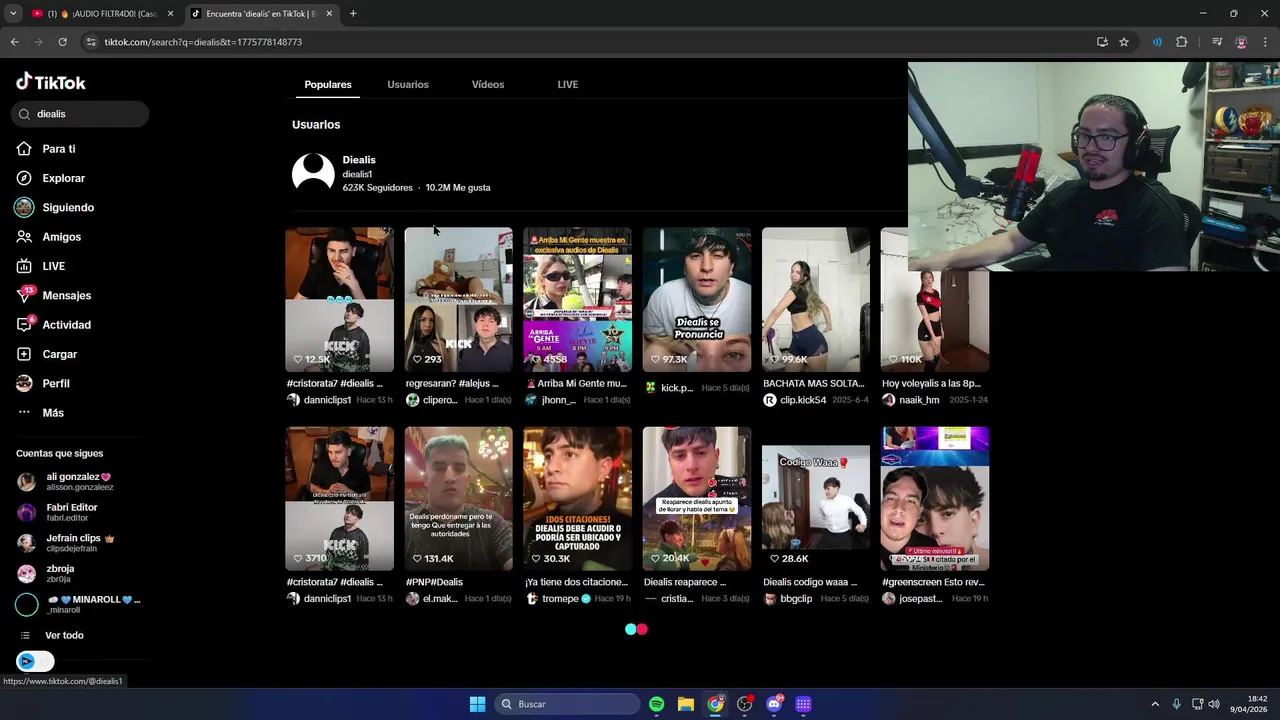Open Codigo Waaa video with 28.6K likes
This screenshot has height=720, width=1280.
pyautogui.click(x=816, y=498)
